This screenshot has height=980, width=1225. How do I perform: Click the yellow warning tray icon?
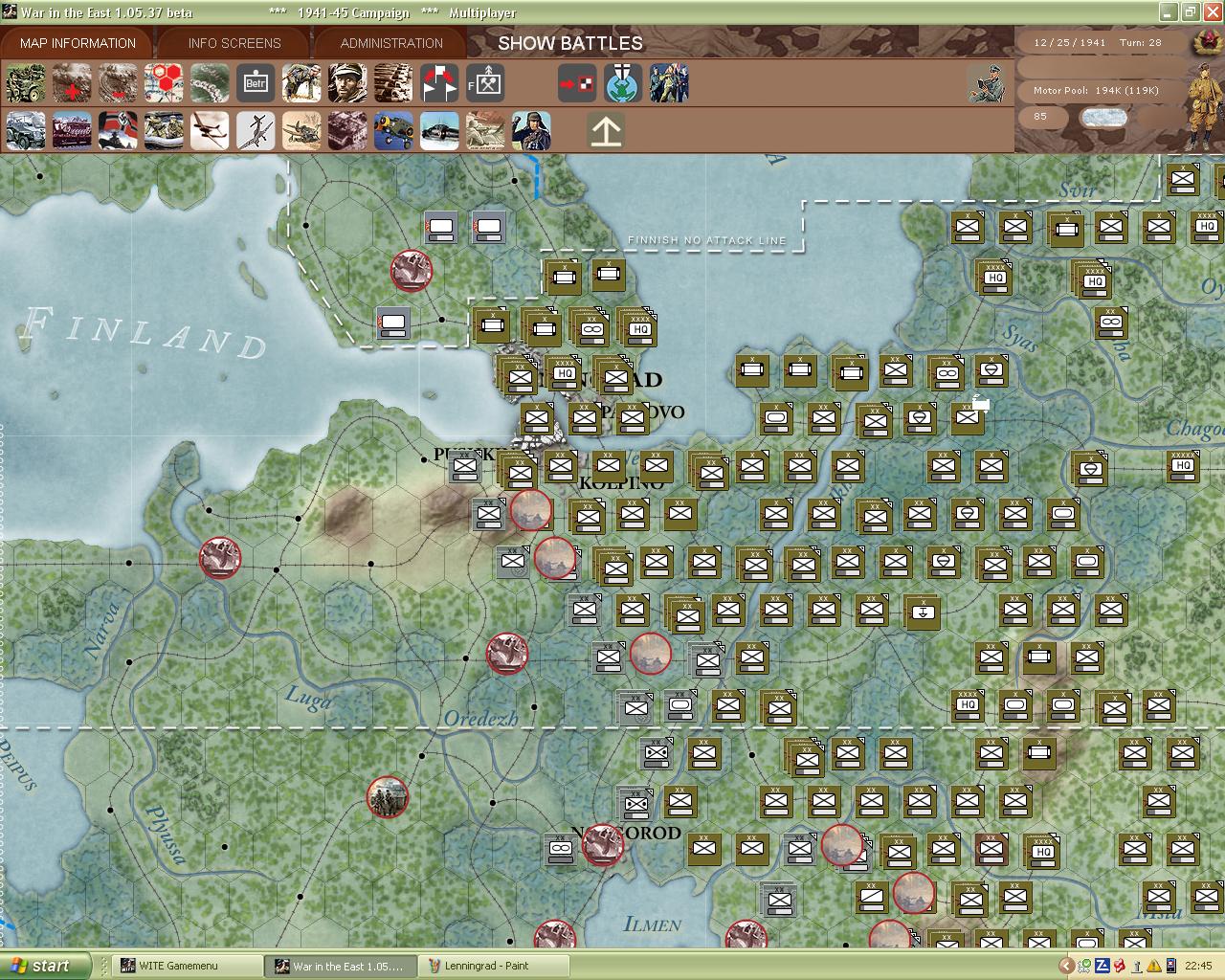point(1154,966)
